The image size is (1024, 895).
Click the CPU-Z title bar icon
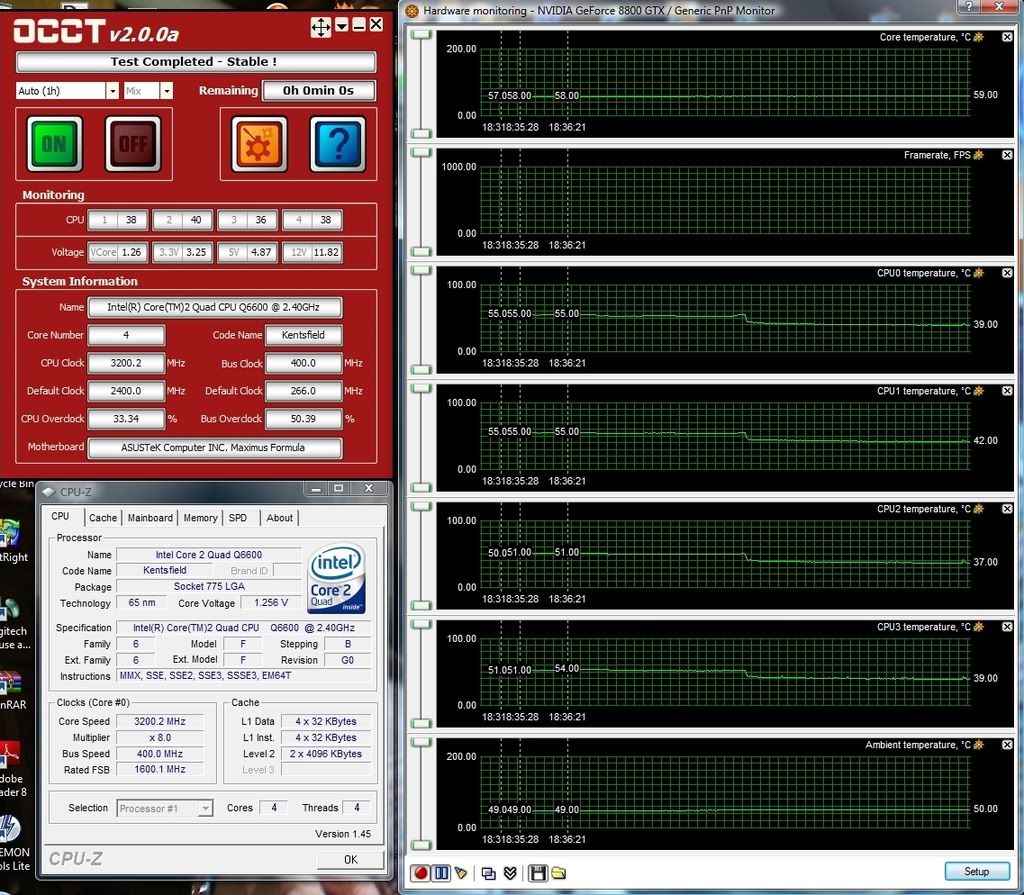tap(48, 491)
